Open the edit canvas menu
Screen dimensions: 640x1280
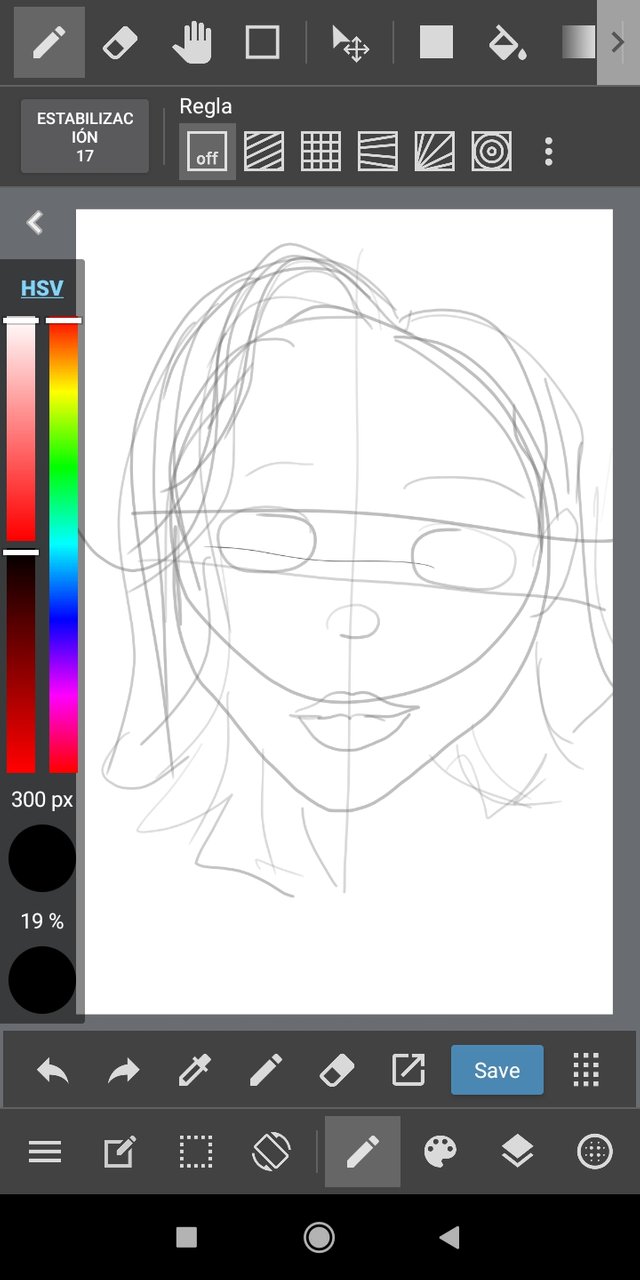click(x=119, y=1153)
